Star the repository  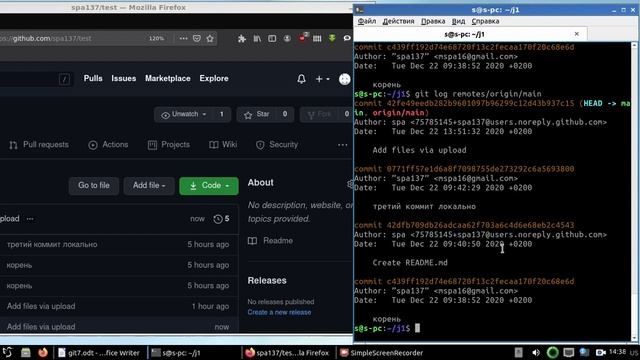(257, 114)
